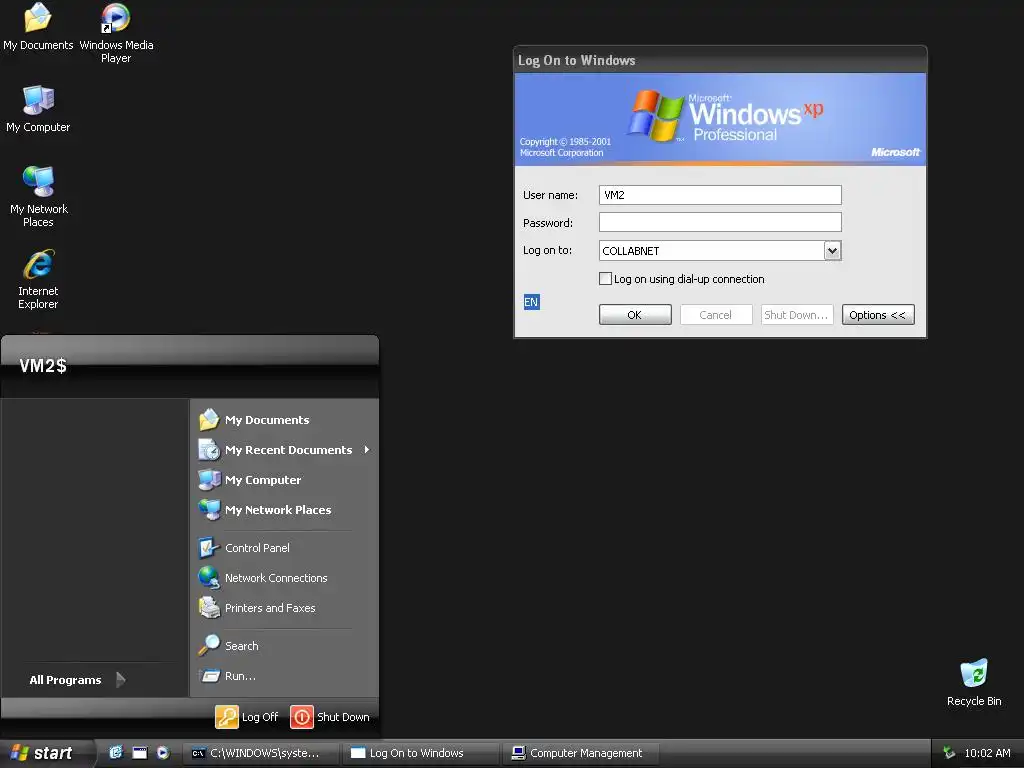Click Show Desktop quick launch icon
Screen dimensions: 1024x768
tap(140, 753)
